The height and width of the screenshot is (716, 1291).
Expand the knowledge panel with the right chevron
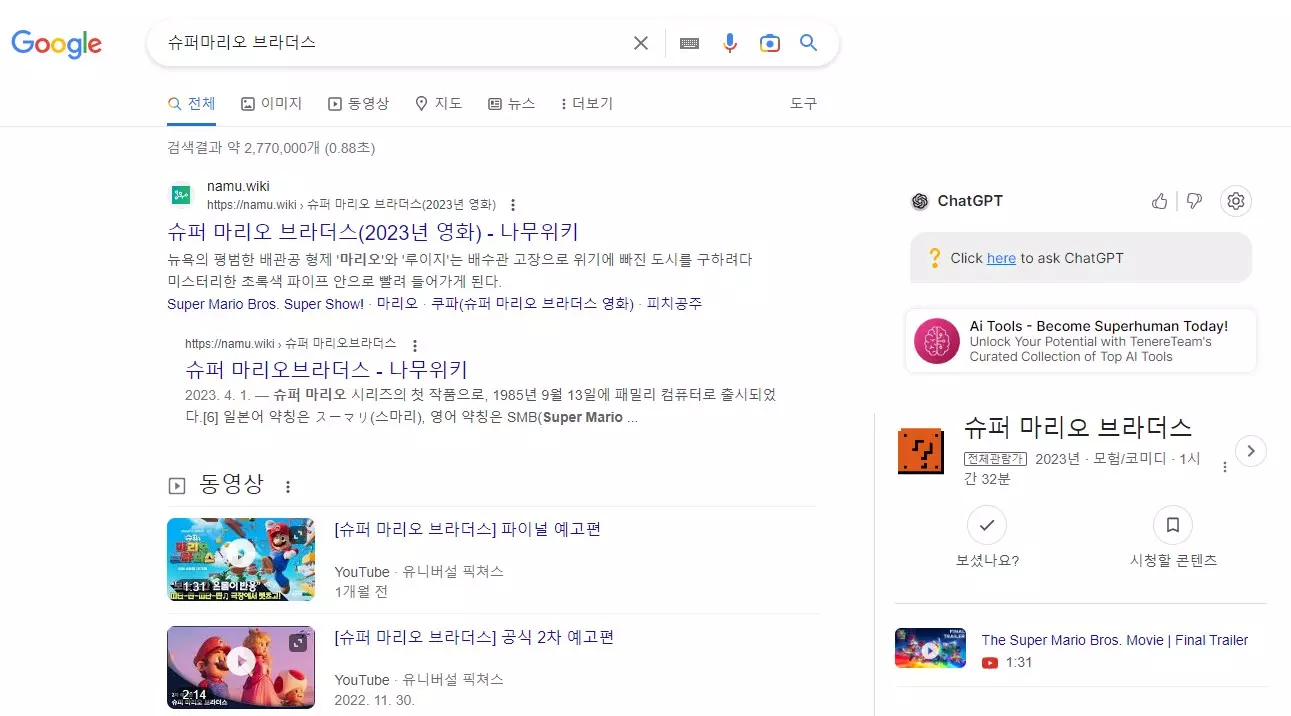tap(1251, 451)
